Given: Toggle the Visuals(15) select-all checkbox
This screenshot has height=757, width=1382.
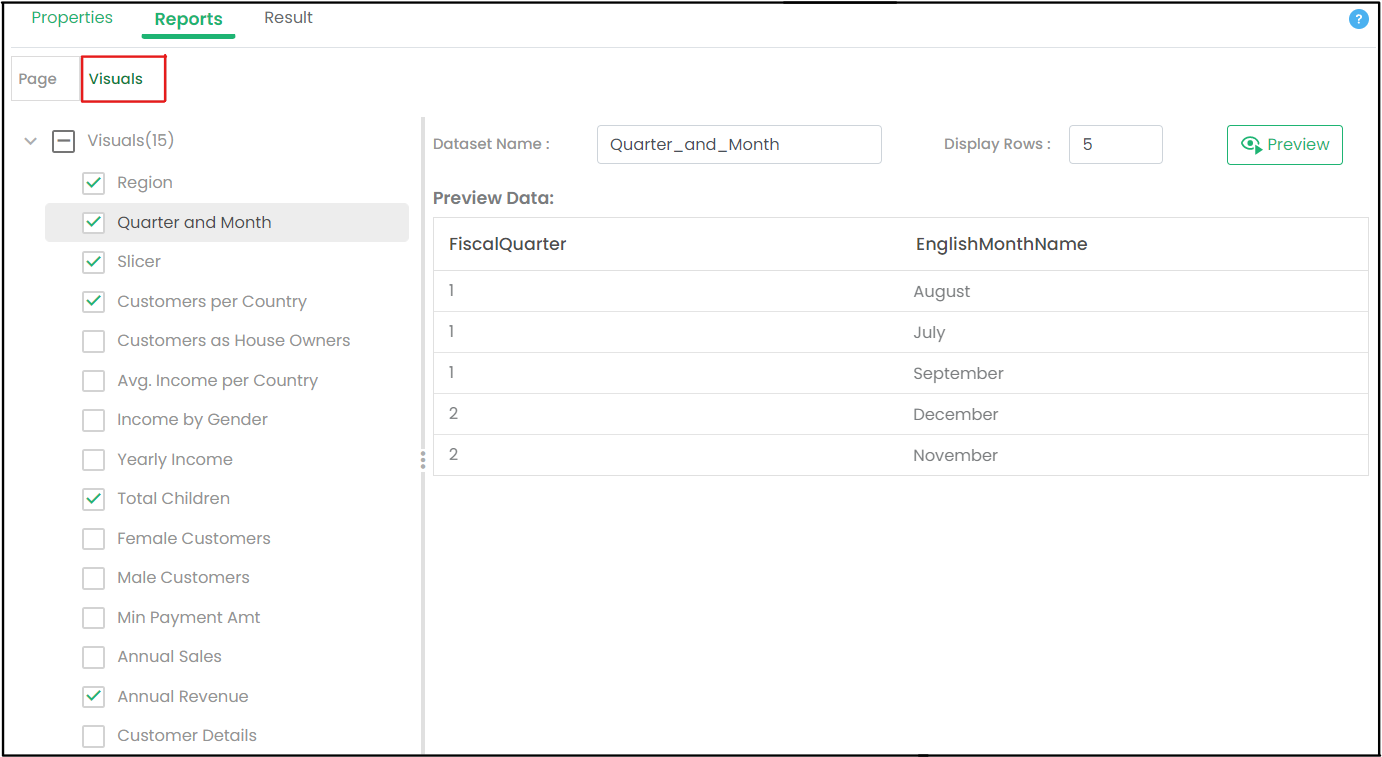Looking at the screenshot, I should (63, 141).
